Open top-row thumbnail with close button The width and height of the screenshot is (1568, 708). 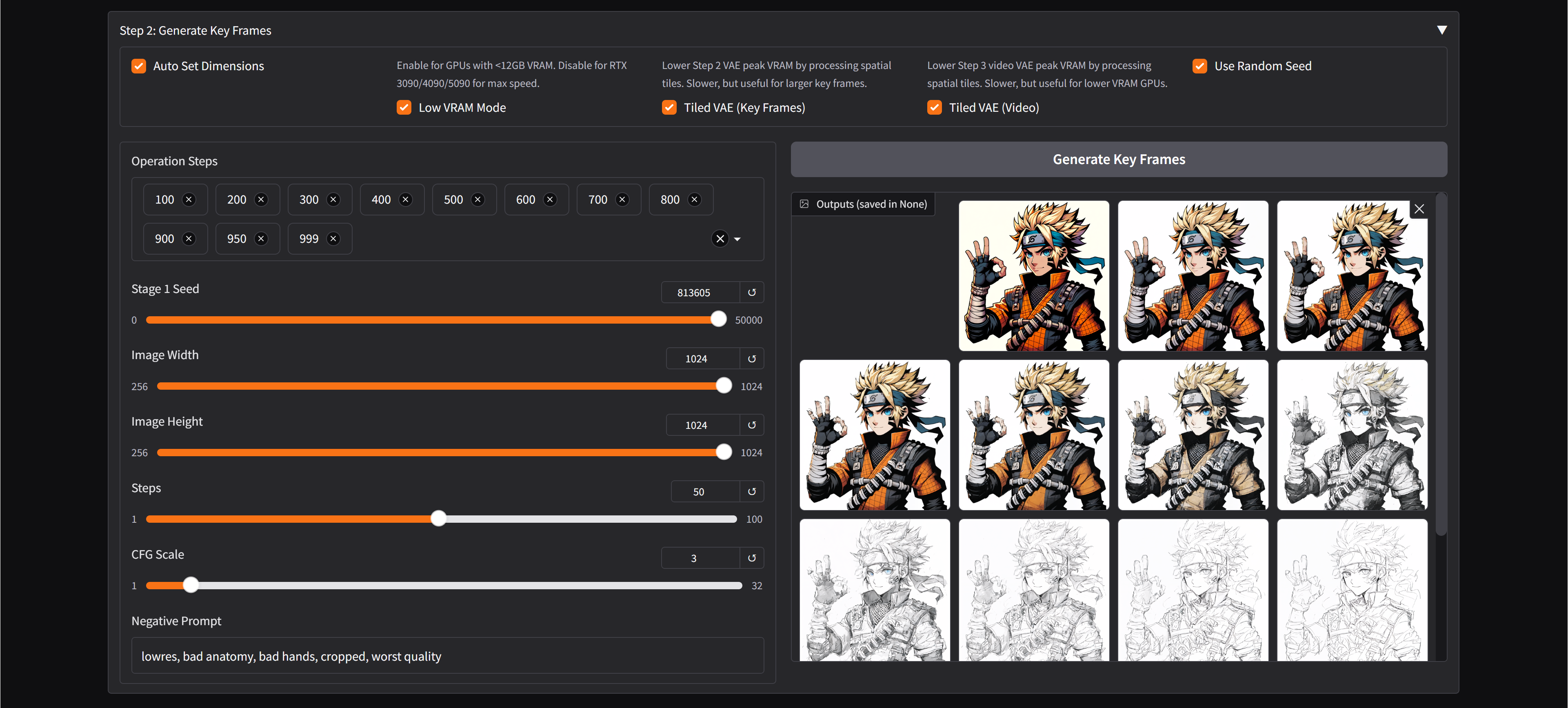(x=1352, y=276)
